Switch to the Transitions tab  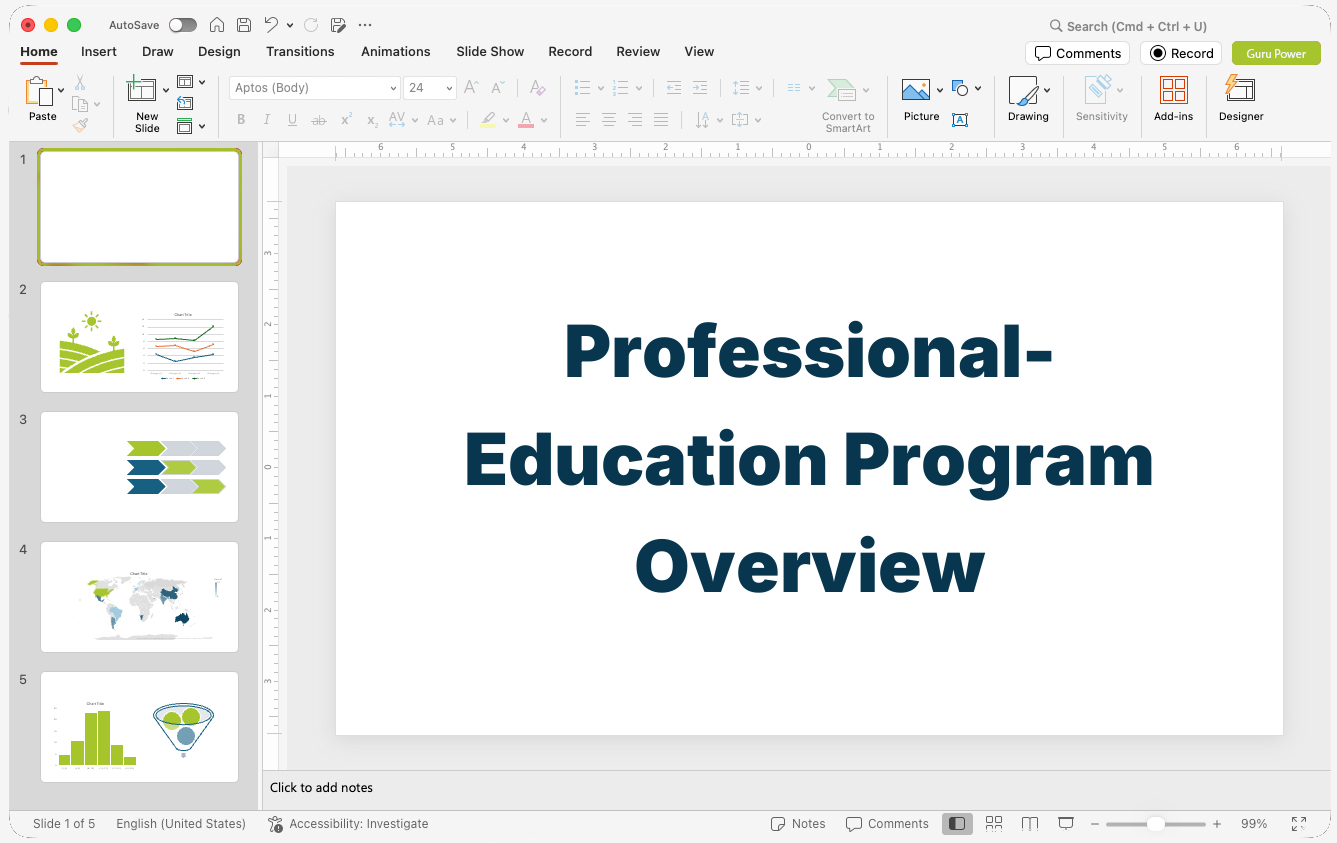coord(300,51)
